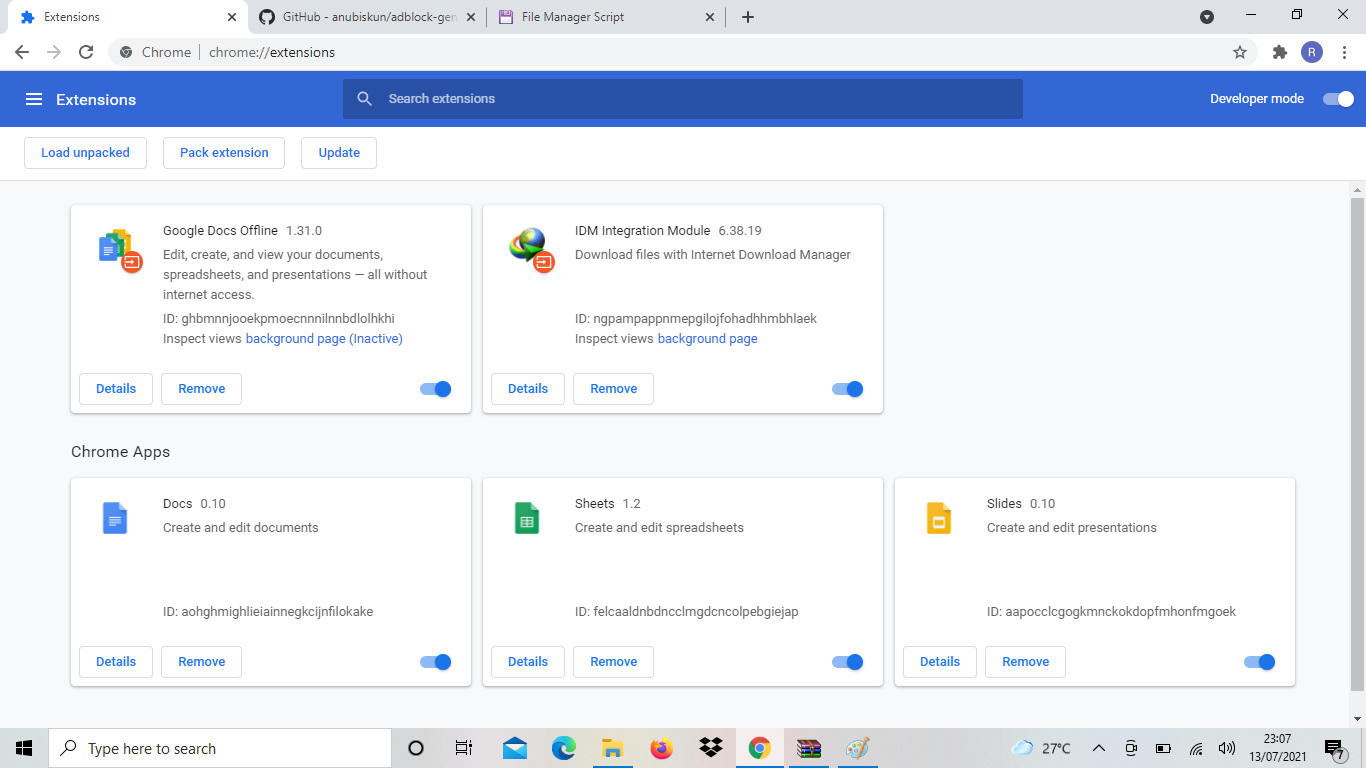Close the File Manager Script tab
This screenshot has width=1366, height=768.
[710, 17]
